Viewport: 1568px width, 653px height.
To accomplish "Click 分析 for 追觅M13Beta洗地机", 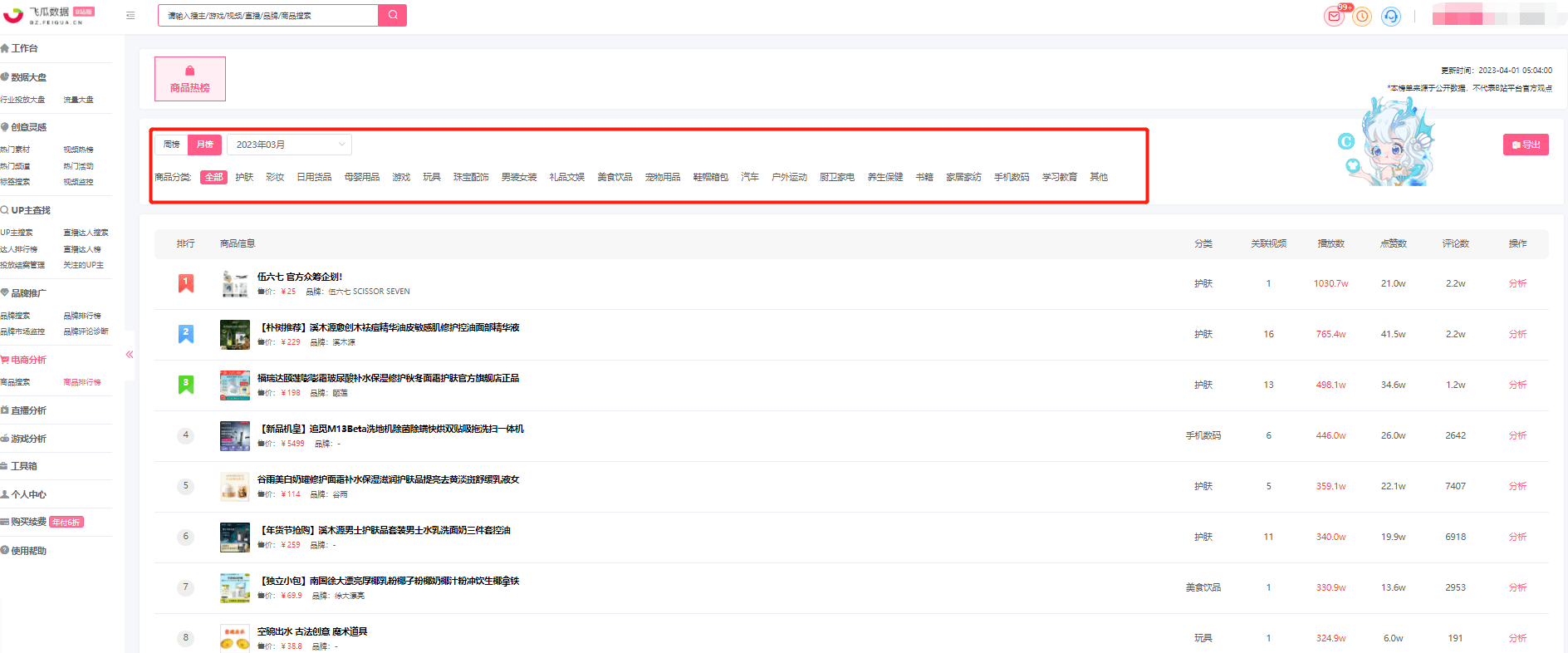I will point(1517,435).
